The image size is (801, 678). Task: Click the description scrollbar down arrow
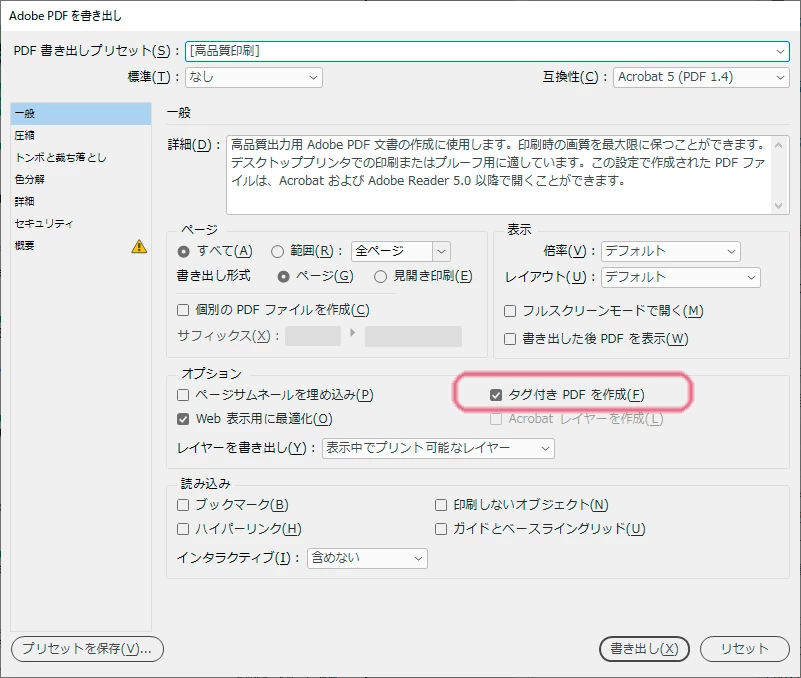[779, 205]
